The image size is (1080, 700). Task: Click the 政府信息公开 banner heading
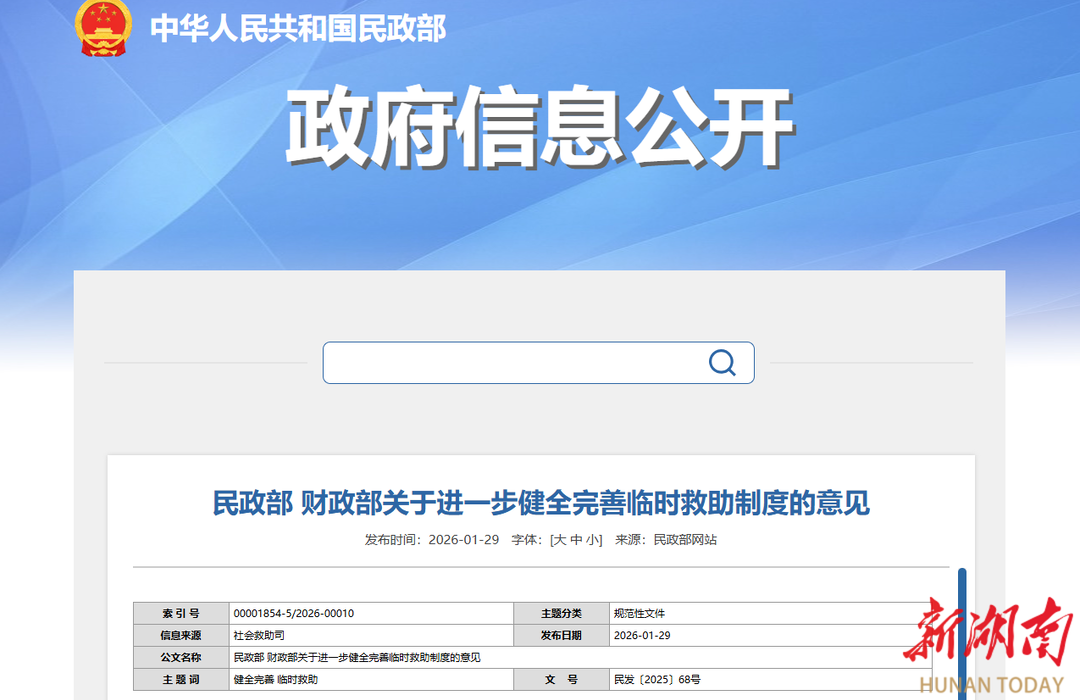coord(540,130)
